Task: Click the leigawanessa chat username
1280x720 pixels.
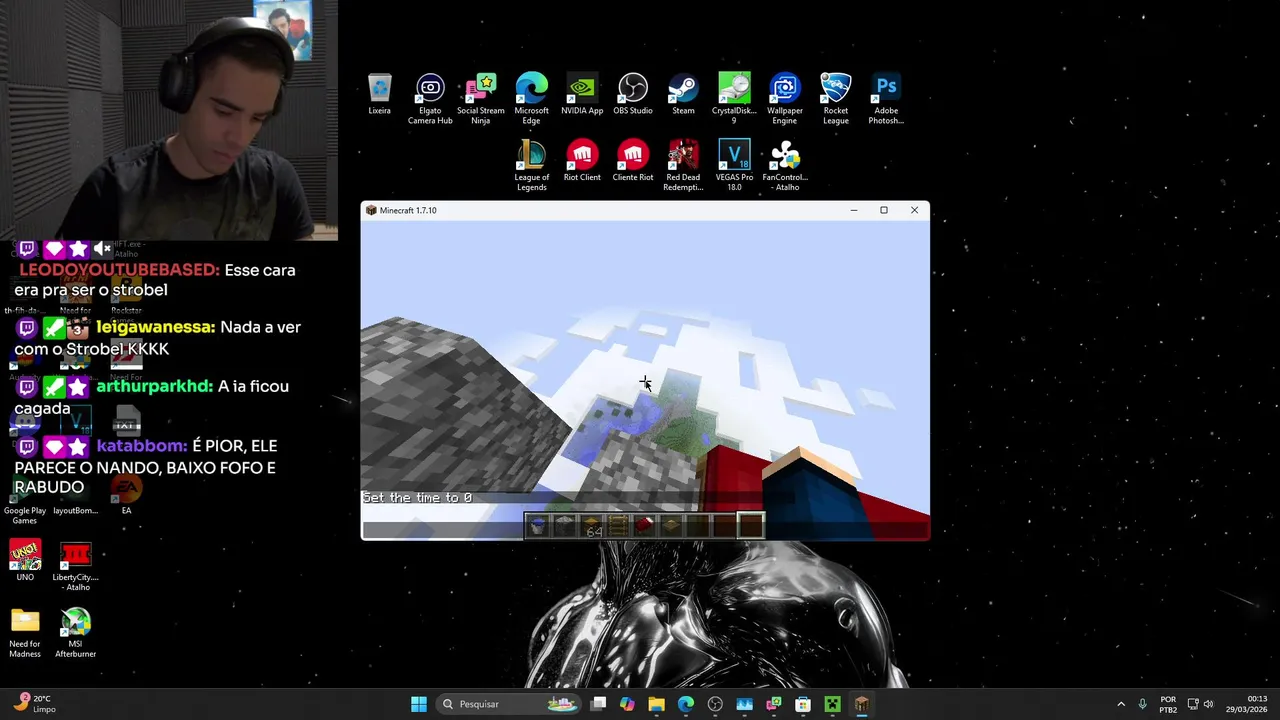Action: (155, 327)
